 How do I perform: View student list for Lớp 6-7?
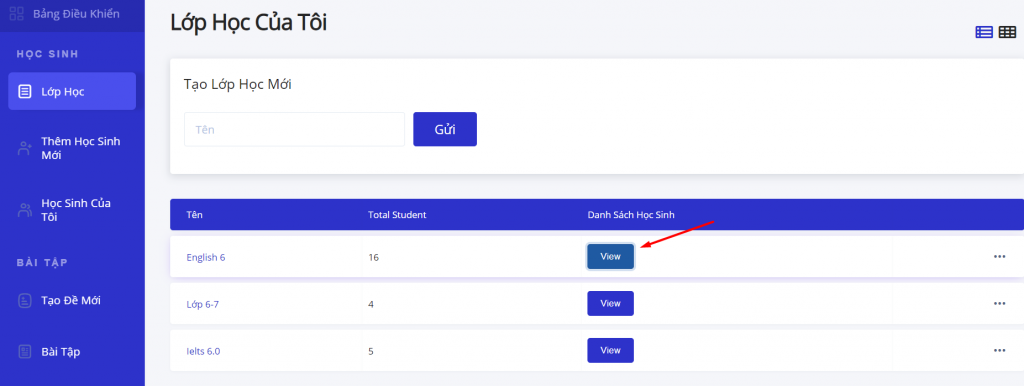click(x=610, y=304)
